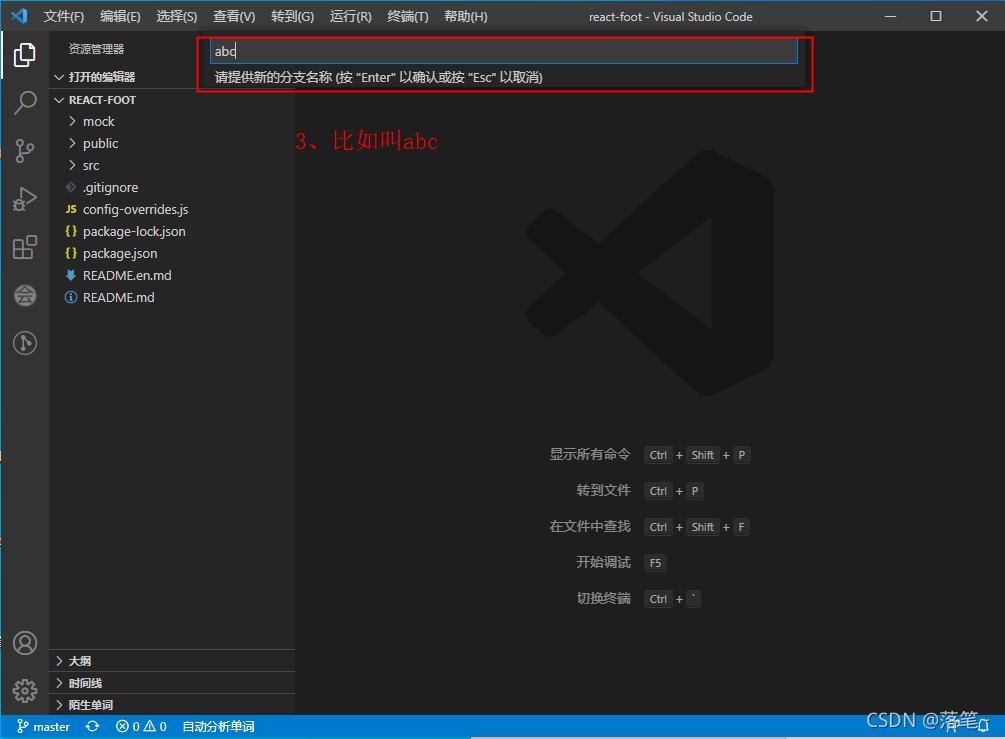Screen dimensions: 1005x739
Task: Click the 资源管理器 panel title
Action: coord(96,49)
